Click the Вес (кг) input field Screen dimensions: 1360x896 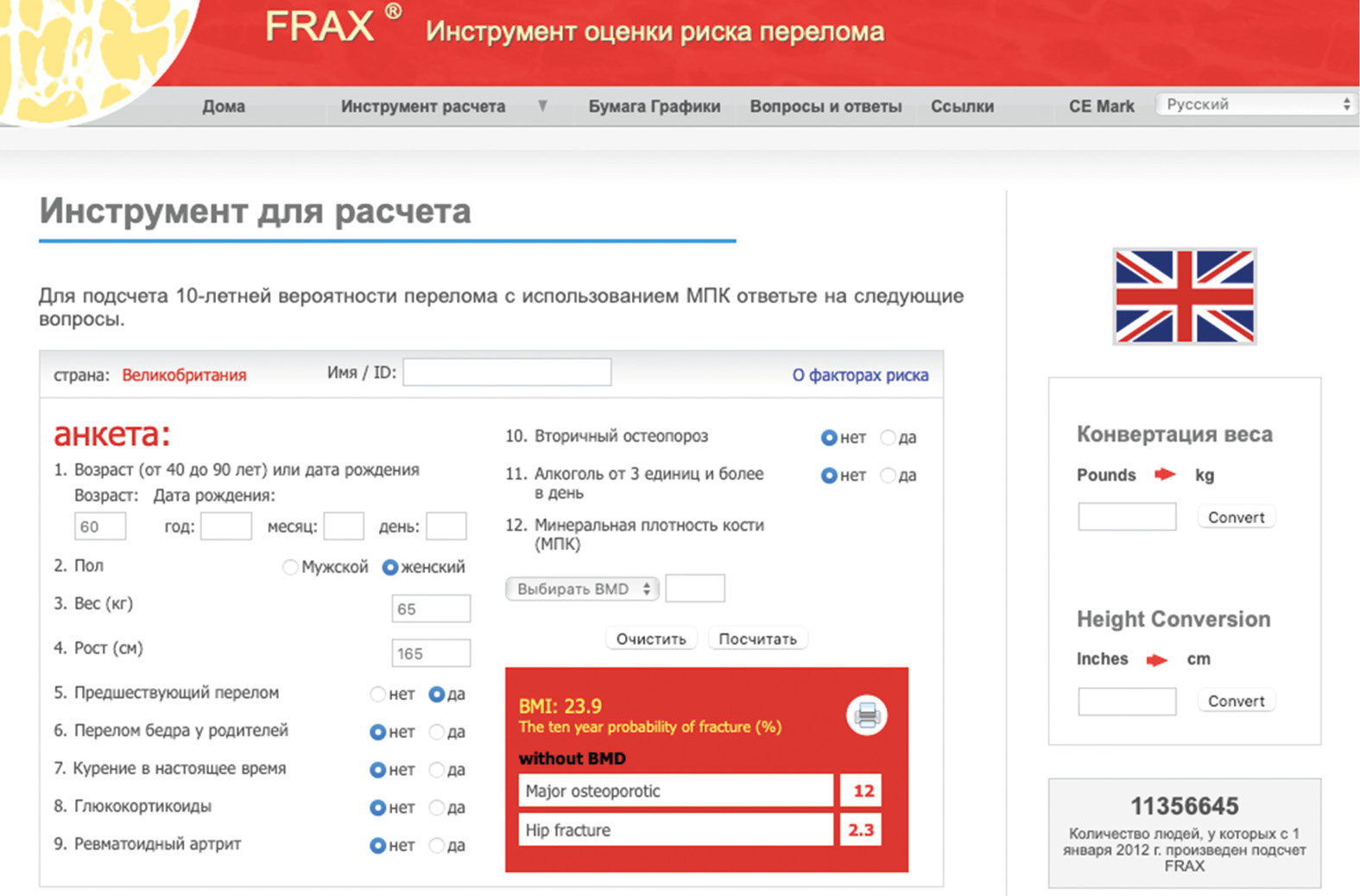[x=431, y=609]
